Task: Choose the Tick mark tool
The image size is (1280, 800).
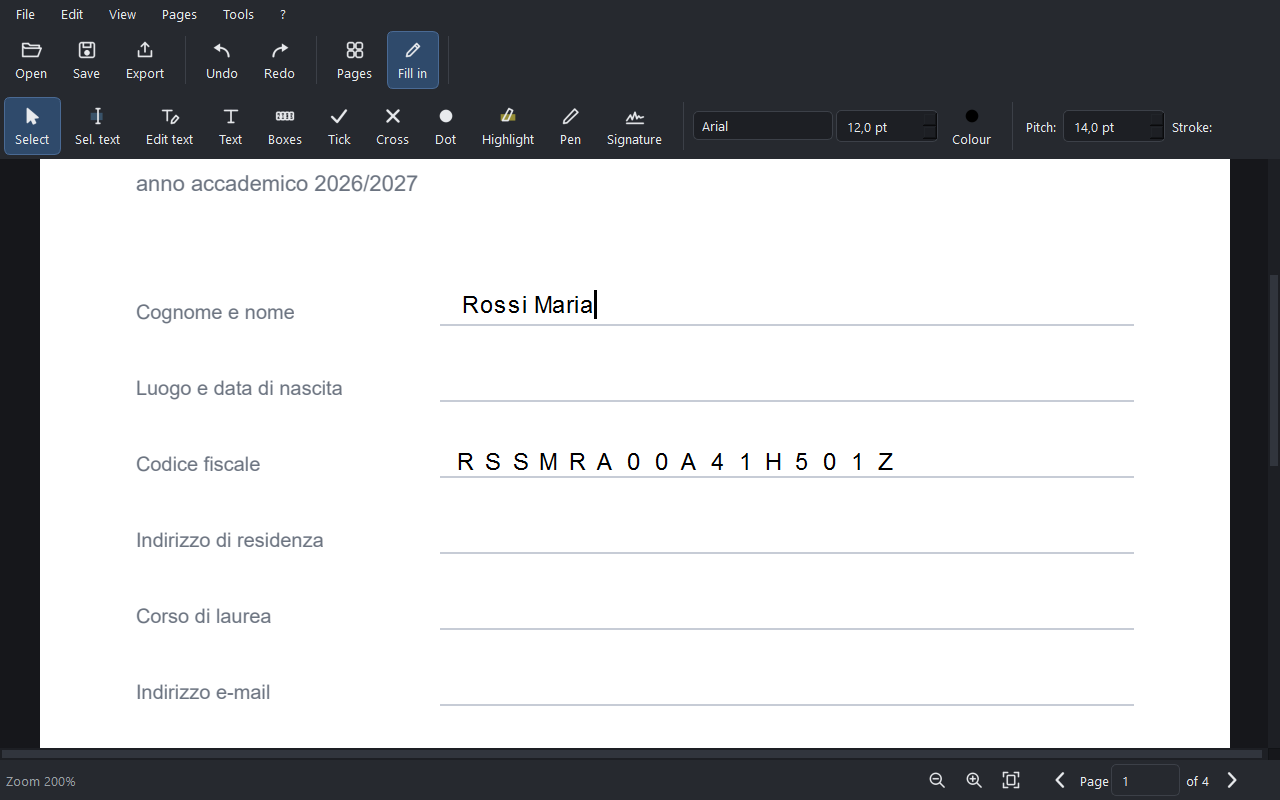Action: point(339,126)
